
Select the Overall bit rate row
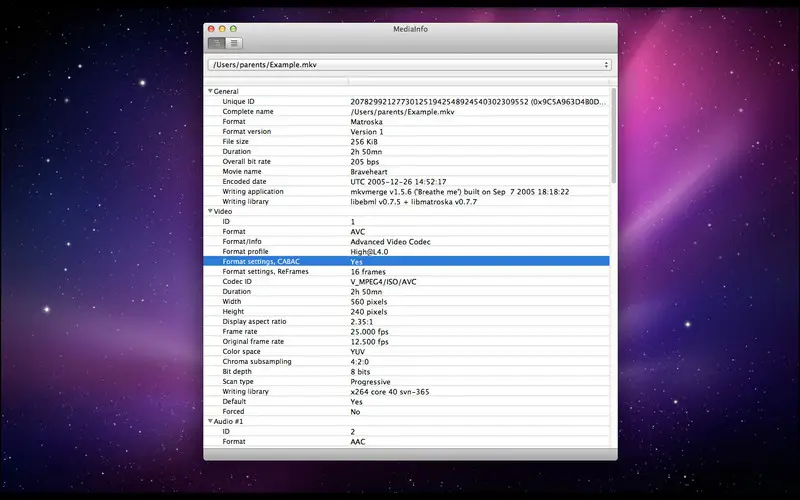[x=406, y=161]
